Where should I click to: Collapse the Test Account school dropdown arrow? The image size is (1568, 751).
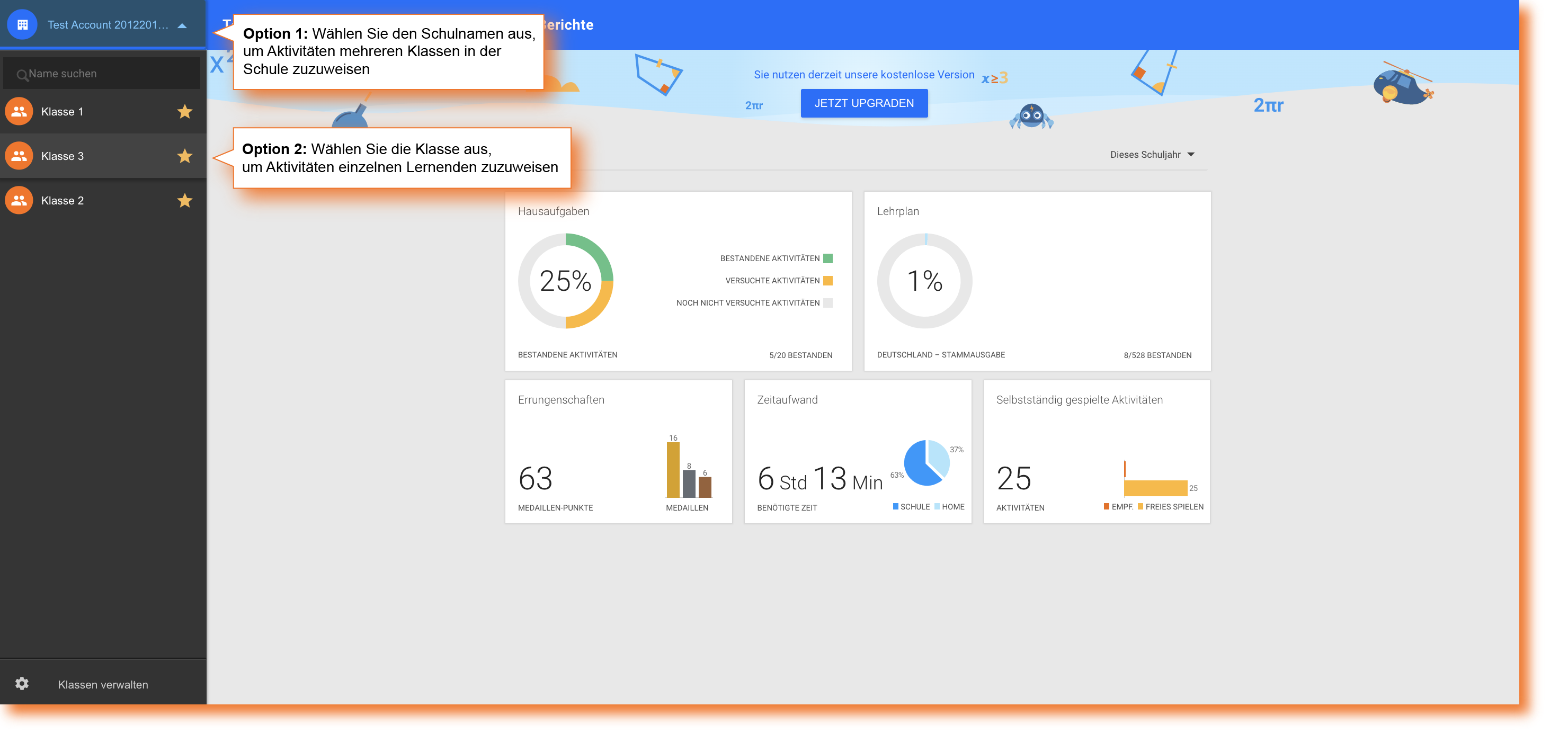pos(182,25)
